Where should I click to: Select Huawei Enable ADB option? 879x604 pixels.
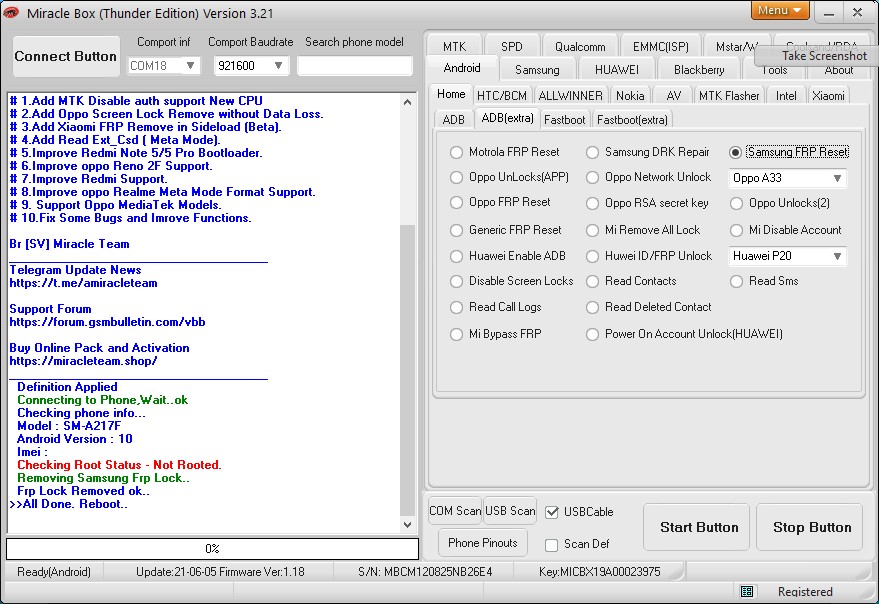click(x=508, y=256)
